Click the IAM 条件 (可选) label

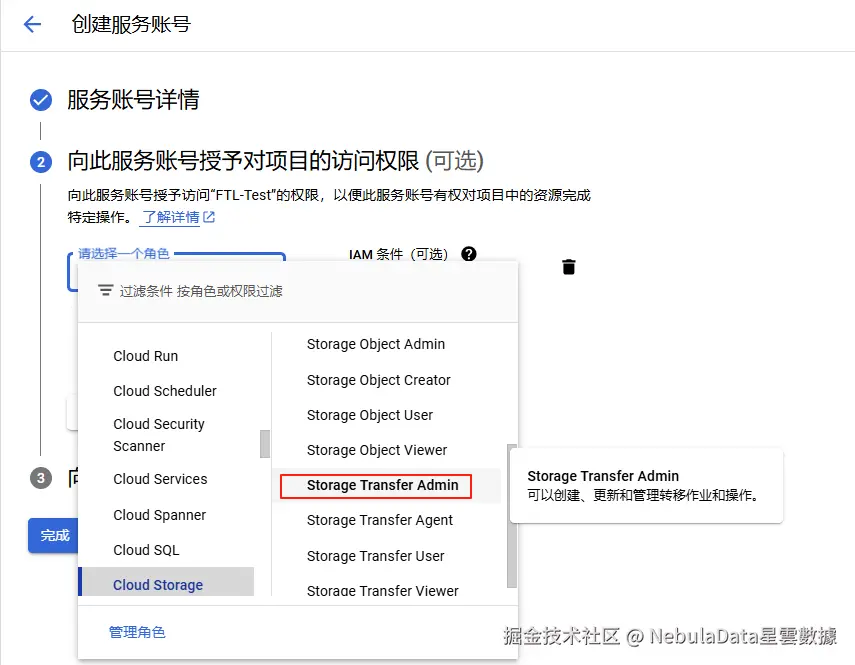398,254
